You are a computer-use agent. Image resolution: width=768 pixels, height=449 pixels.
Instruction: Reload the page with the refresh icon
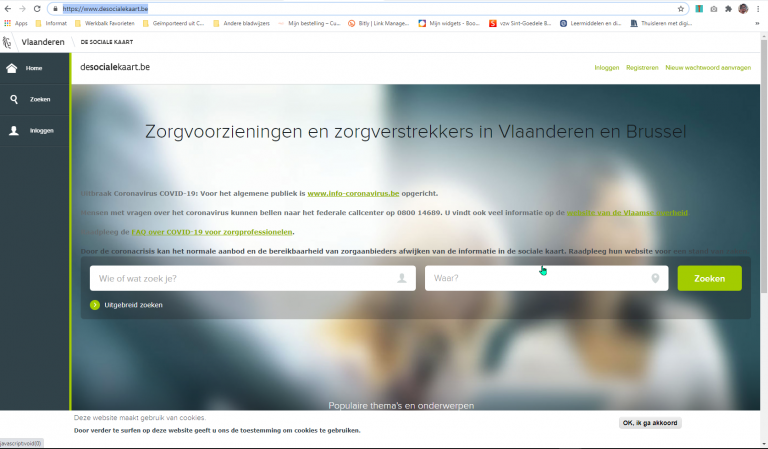[x=37, y=9]
